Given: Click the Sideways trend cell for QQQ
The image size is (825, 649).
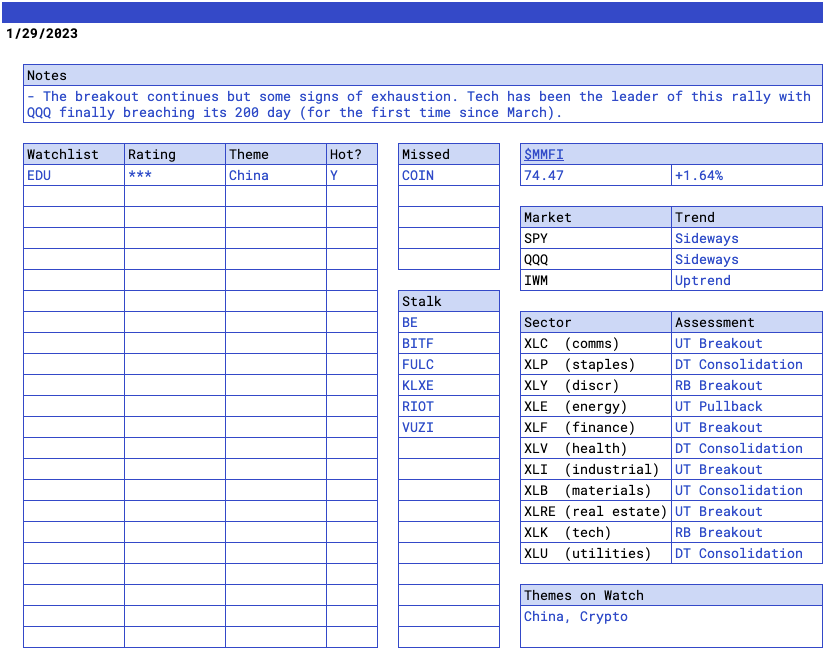Looking at the screenshot, I should coord(747,259).
